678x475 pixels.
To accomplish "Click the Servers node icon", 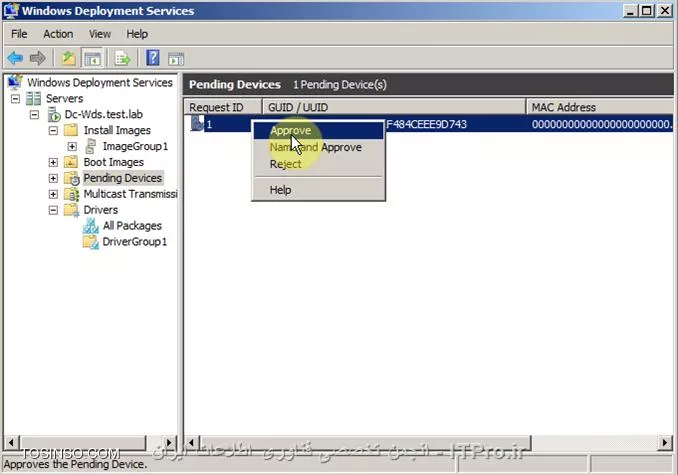I will [x=34, y=99].
